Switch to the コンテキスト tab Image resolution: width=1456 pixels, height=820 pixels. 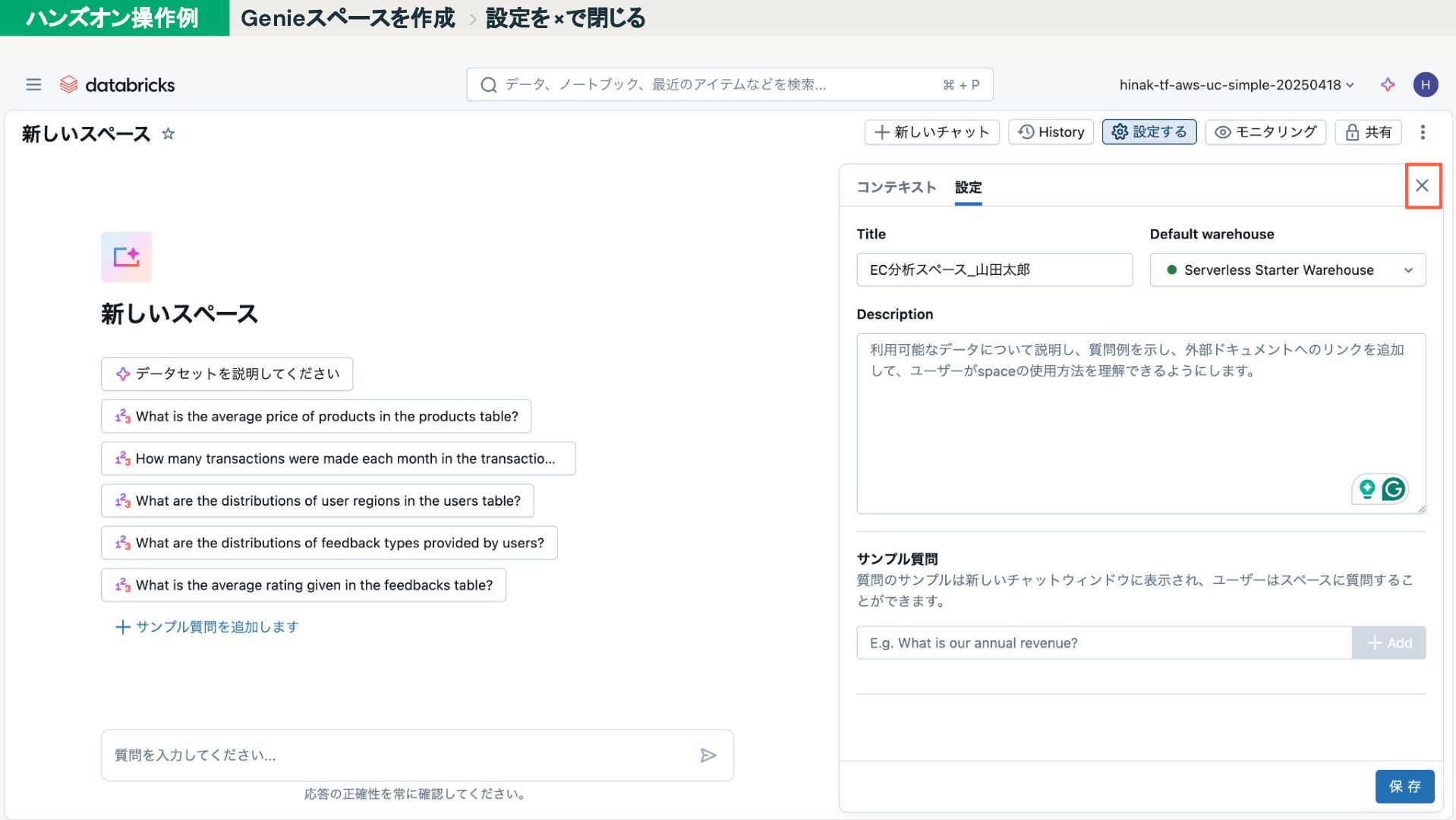tap(897, 188)
